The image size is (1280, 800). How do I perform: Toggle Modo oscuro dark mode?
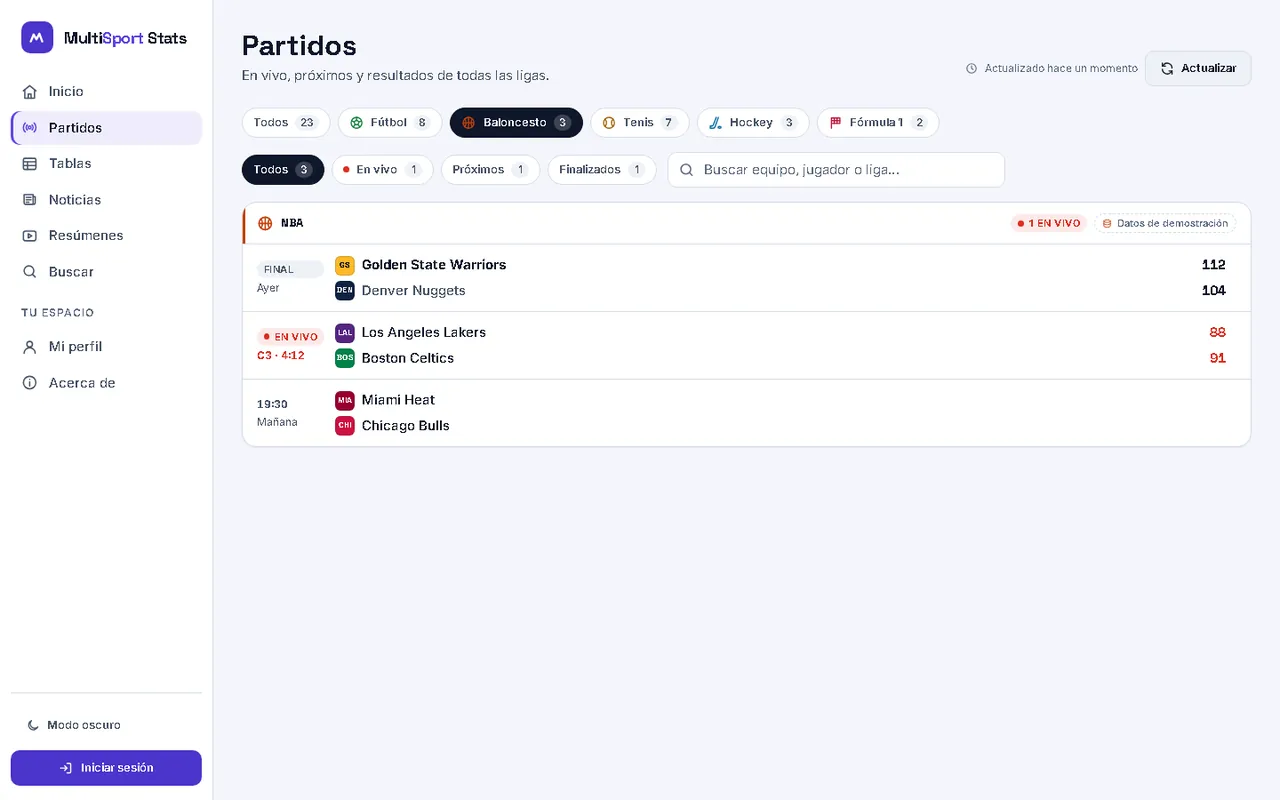tap(106, 725)
